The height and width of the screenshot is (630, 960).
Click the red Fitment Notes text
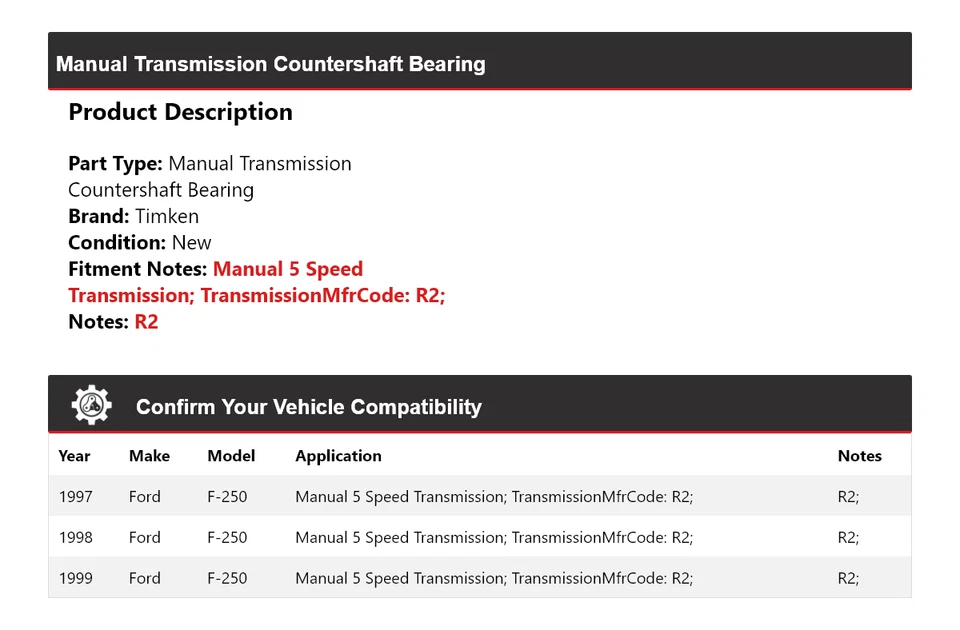(288, 269)
